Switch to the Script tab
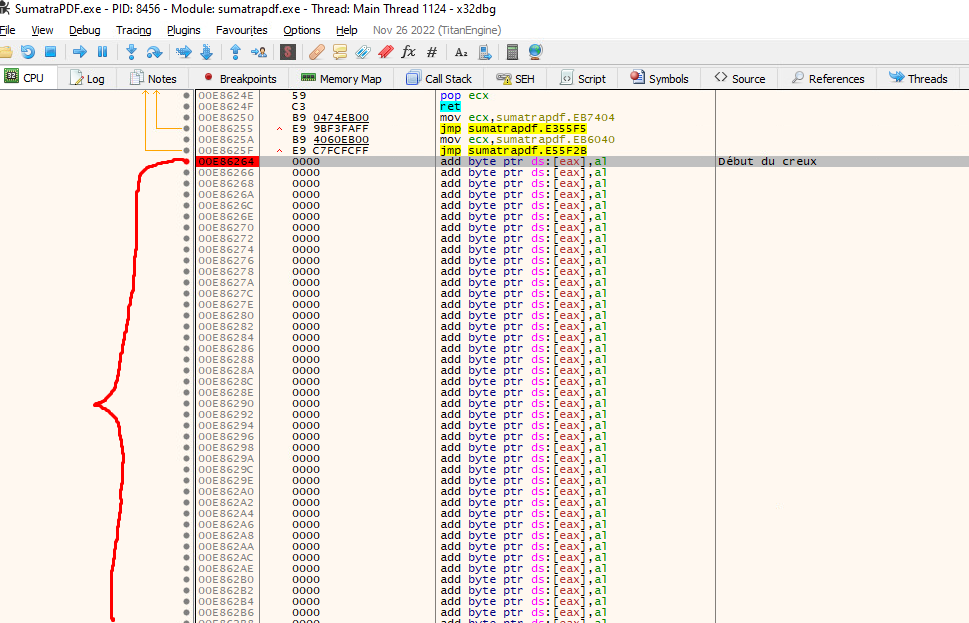Viewport: 969px width, 623px height. (x=583, y=78)
